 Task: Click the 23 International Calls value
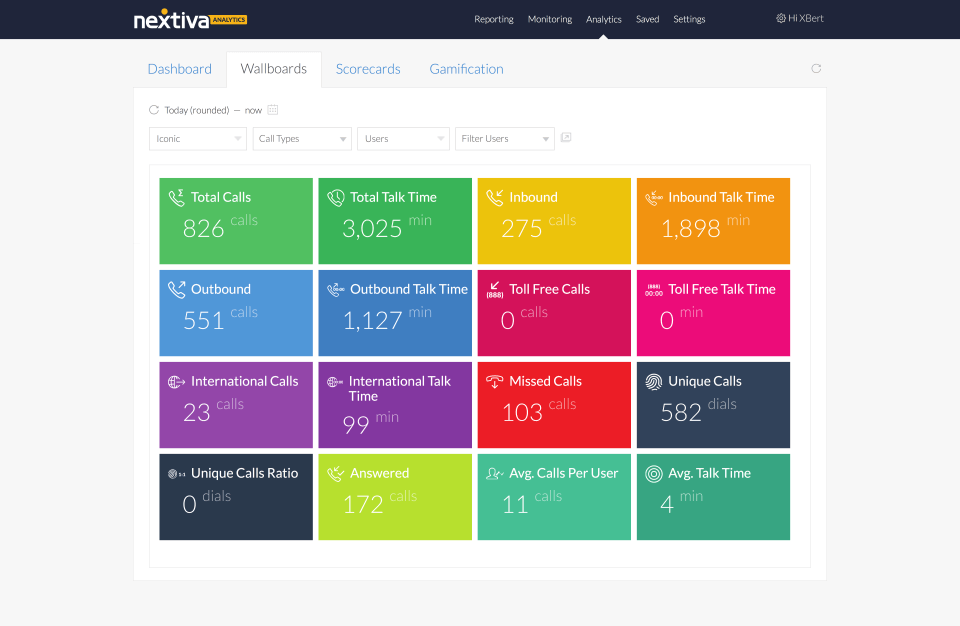[x=197, y=412]
